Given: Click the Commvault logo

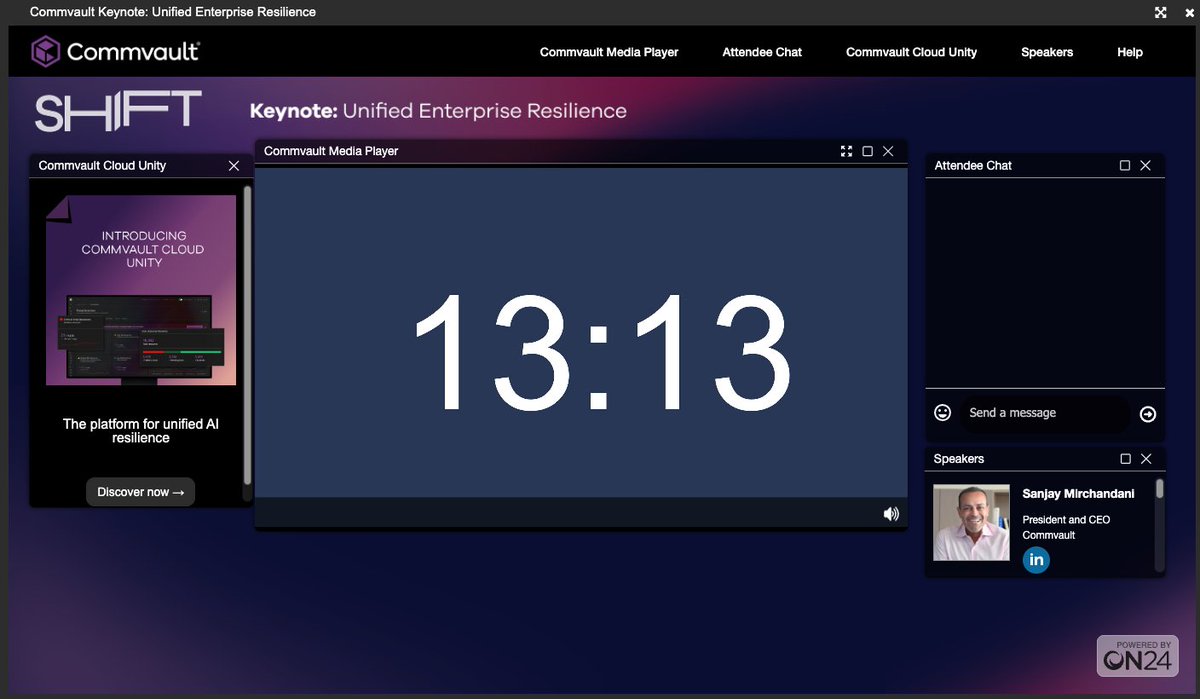Looking at the screenshot, I should pyautogui.click(x=115, y=51).
